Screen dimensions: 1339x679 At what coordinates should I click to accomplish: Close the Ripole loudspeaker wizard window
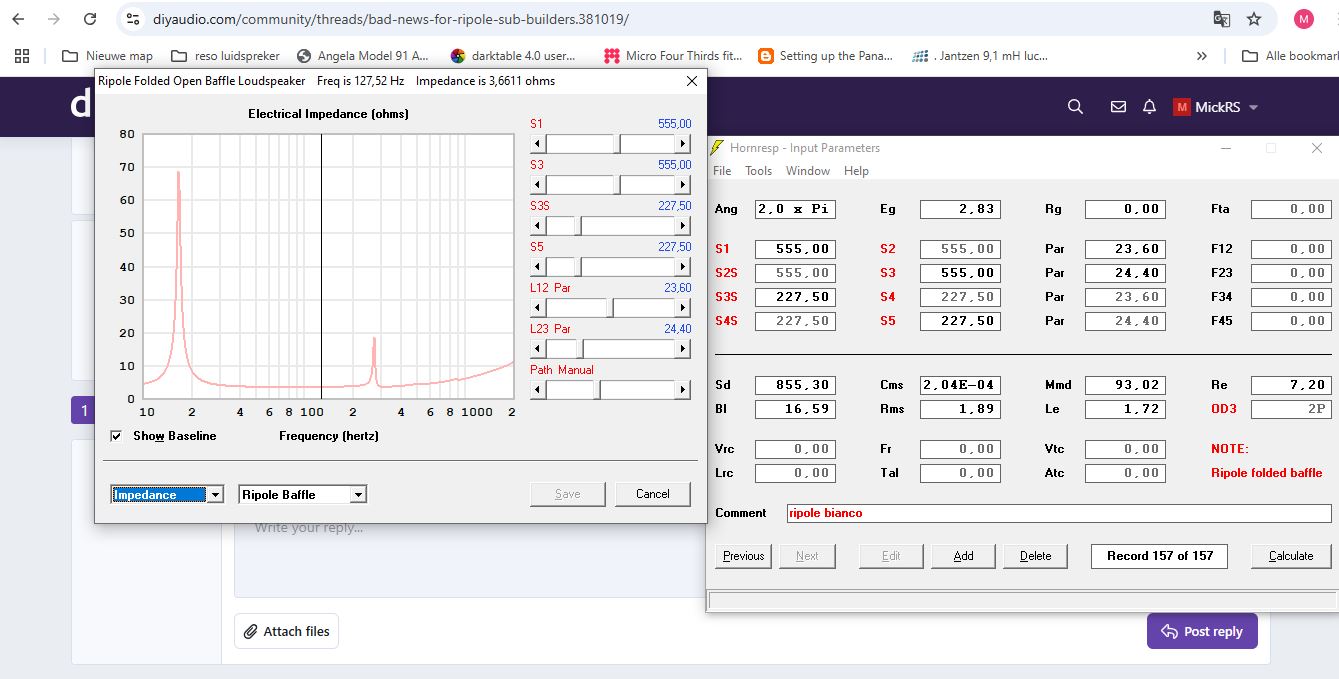pyautogui.click(x=691, y=81)
